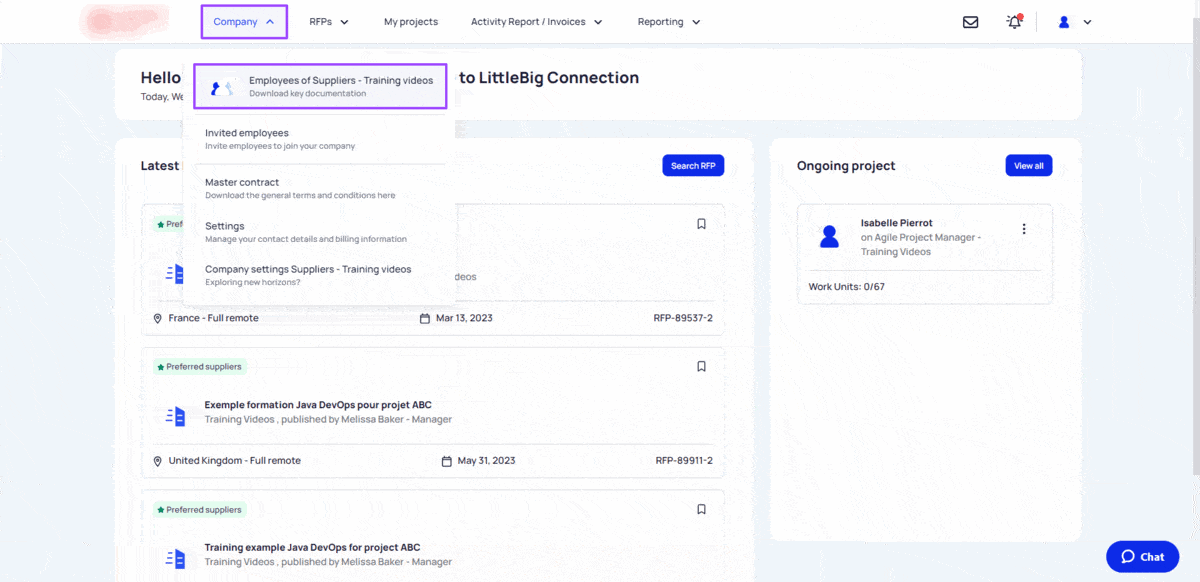Click calendar icon beside Mar 13, 2023

tap(425, 318)
